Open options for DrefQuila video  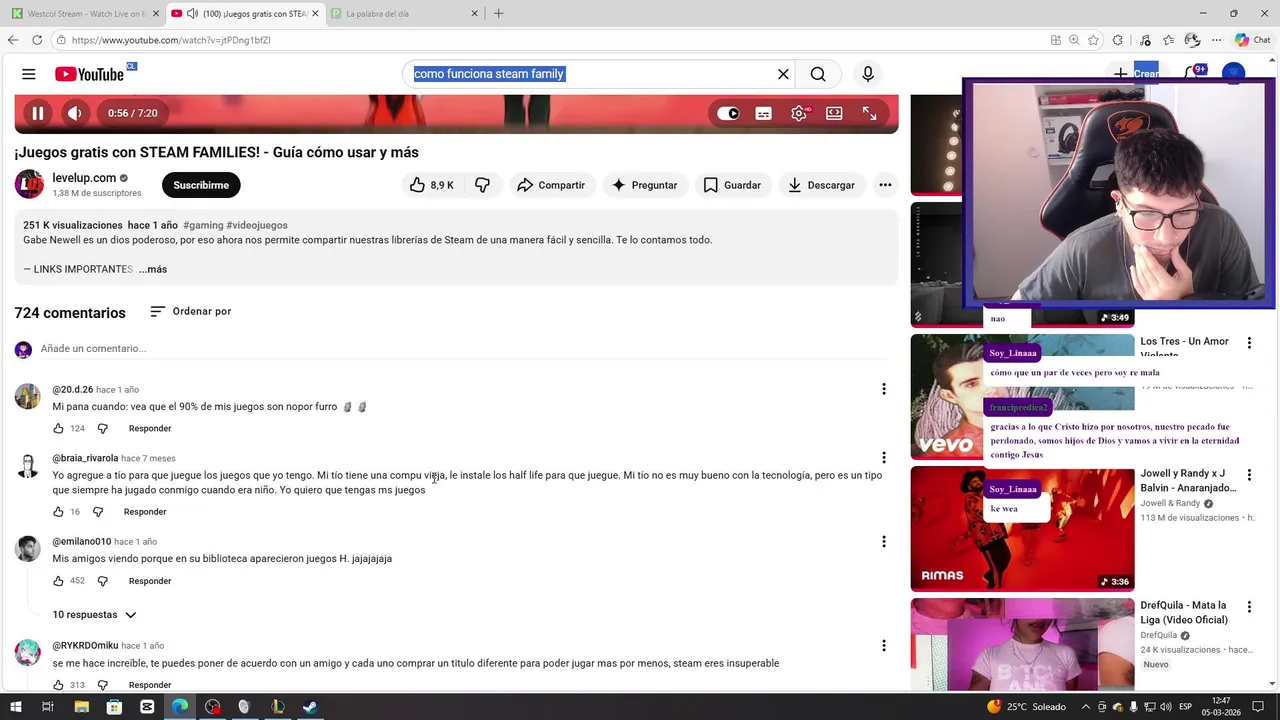[1249, 607]
